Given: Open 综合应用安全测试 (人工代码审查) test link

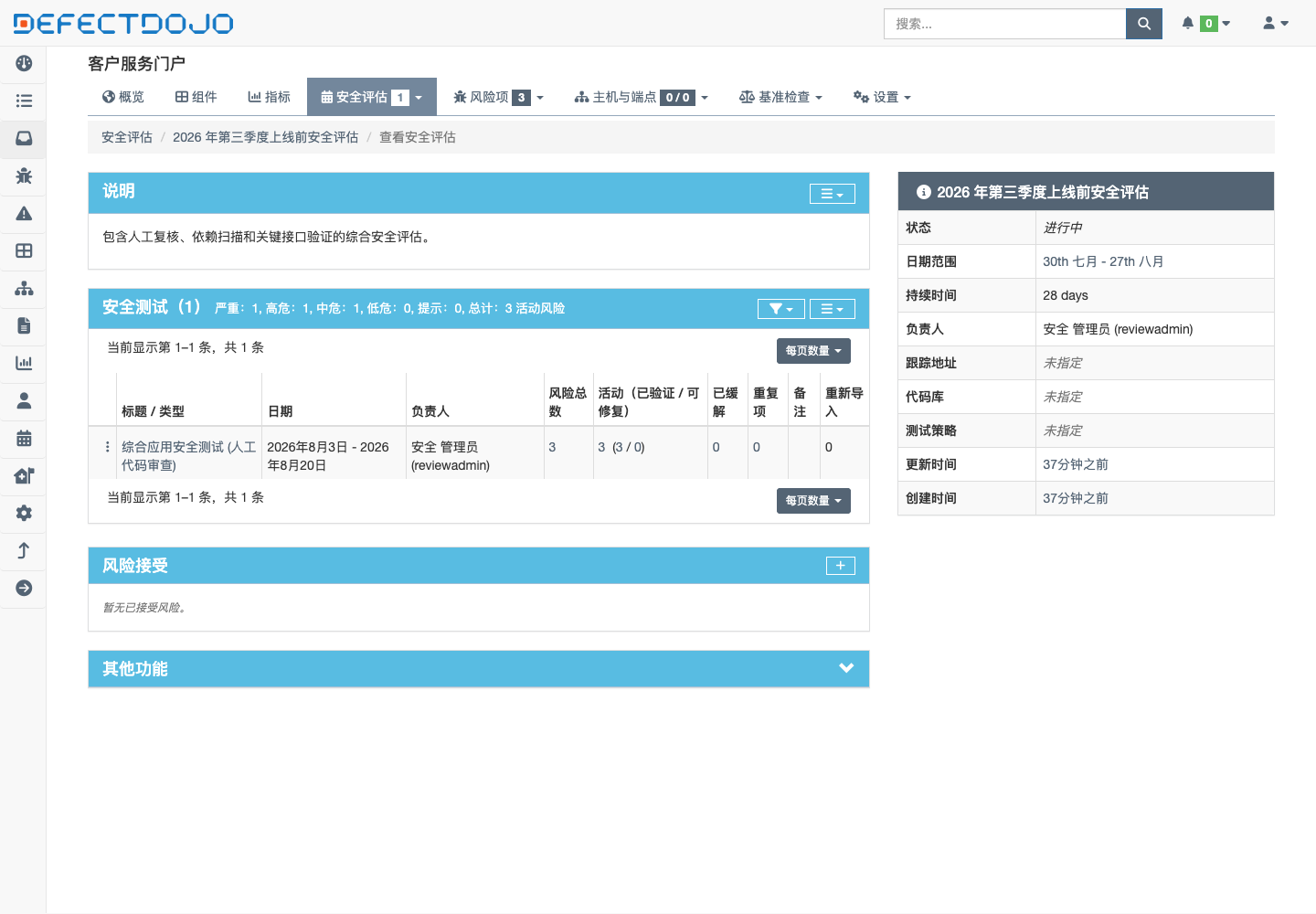Looking at the screenshot, I should [188, 456].
